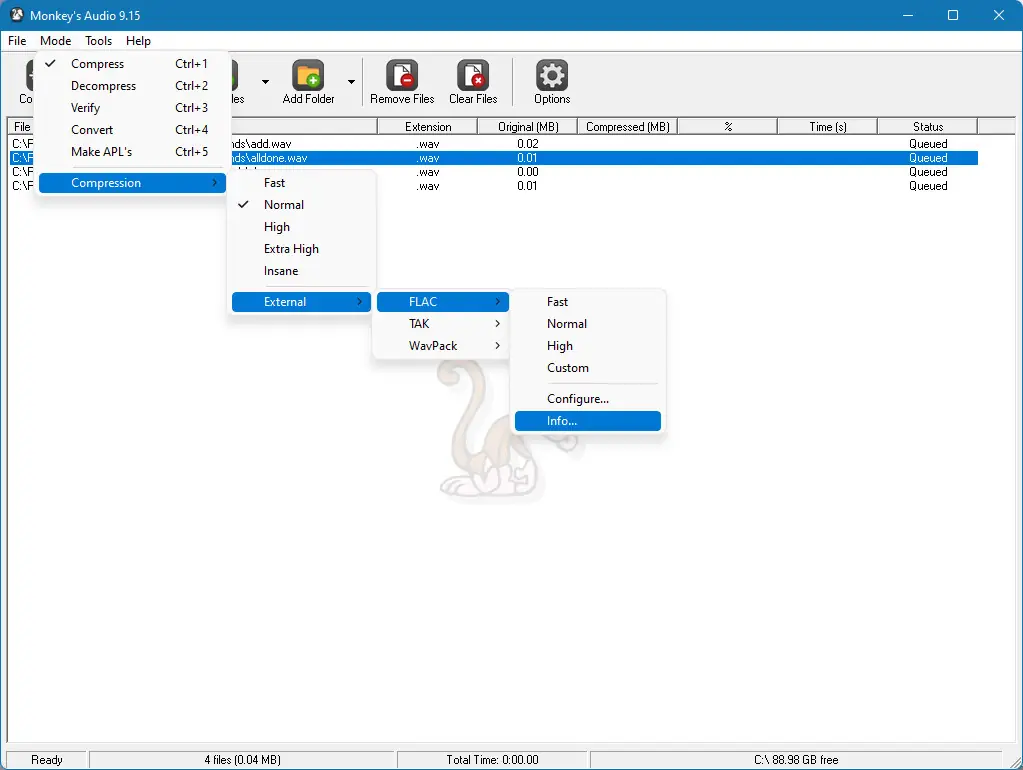The height and width of the screenshot is (770, 1023).
Task: Sort by % column header
Action: (x=728, y=127)
